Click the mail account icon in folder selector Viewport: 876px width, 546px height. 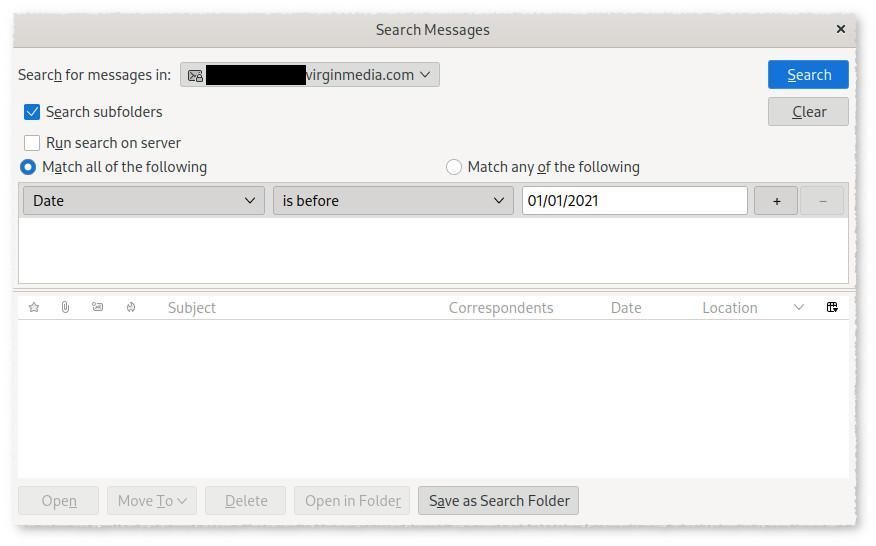[x=196, y=75]
